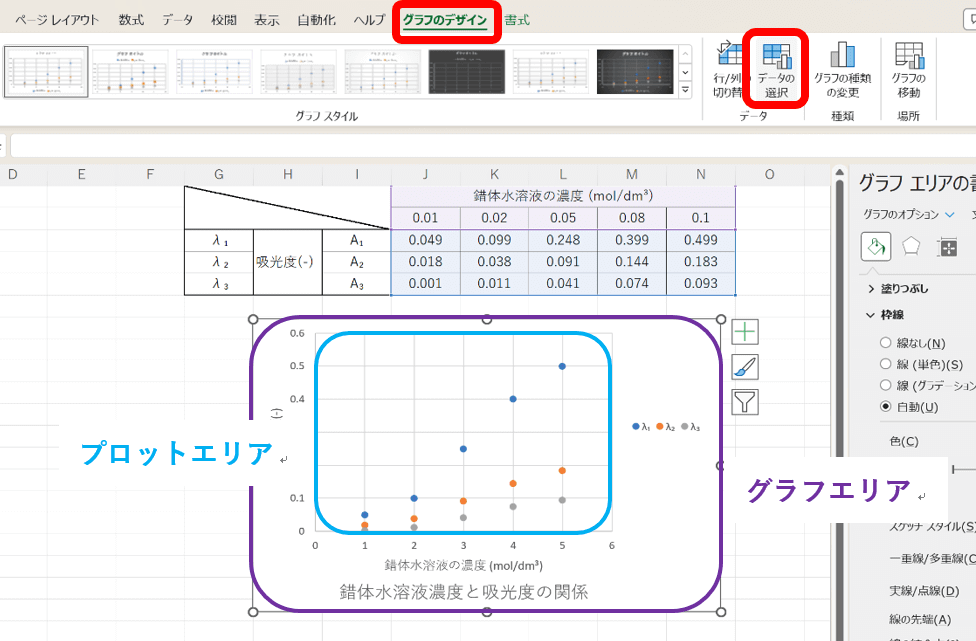Image resolution: width=976 pixels, height=641 pixels.
Task: Click the Select Data (データの選択) icon
Action: pyautogui.click(x=776, y=56)
